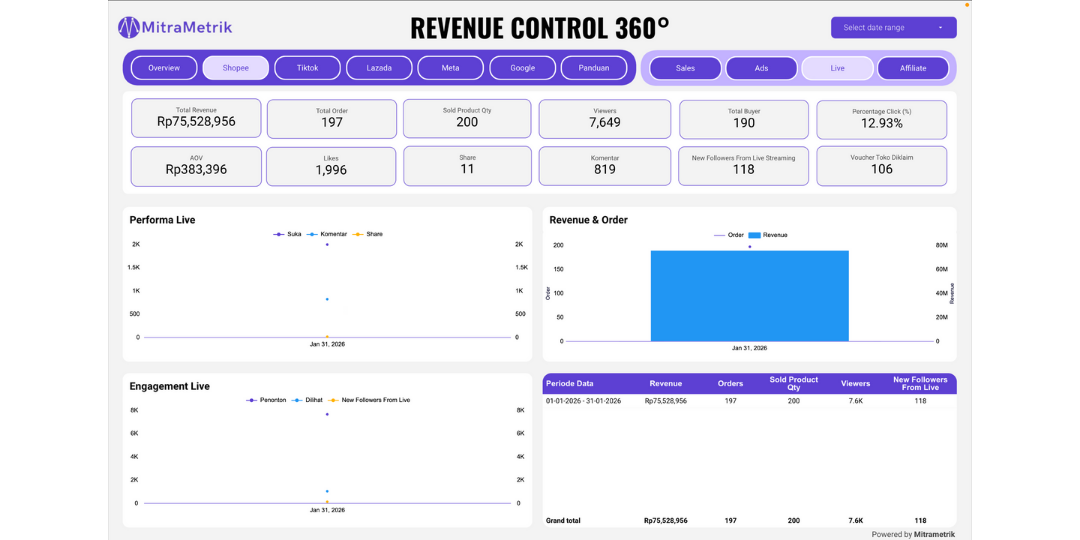This screenshot has width=1080, height=540.
Task: Open the Select date range dropdown
Action: [x=893, y=28]
